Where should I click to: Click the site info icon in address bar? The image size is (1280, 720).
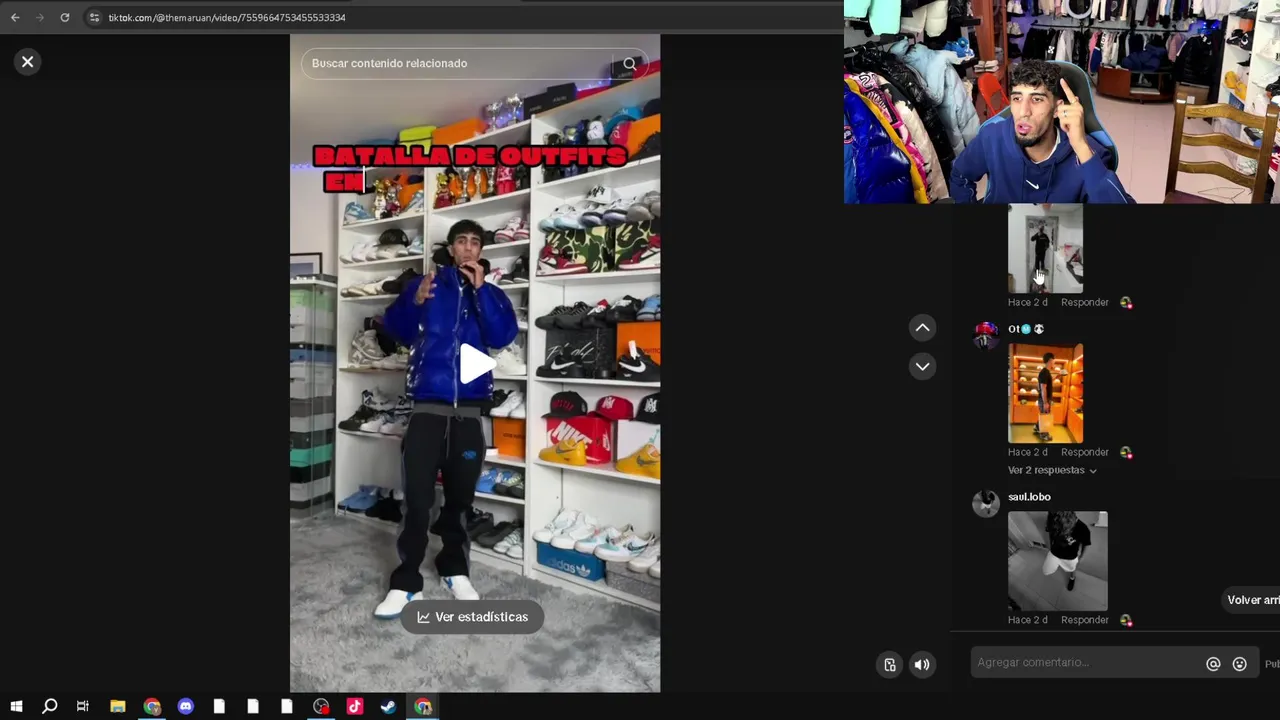pyautogui.click(x=94, y=17)
